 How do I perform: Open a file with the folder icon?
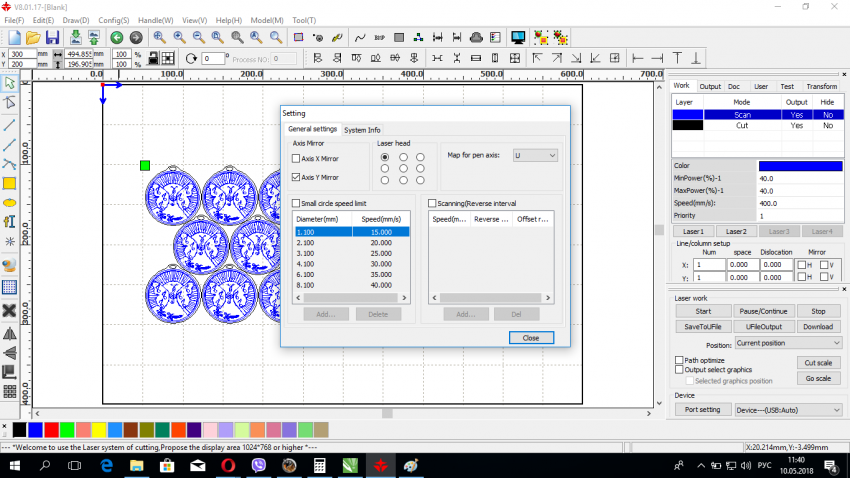tap(33, 37)
